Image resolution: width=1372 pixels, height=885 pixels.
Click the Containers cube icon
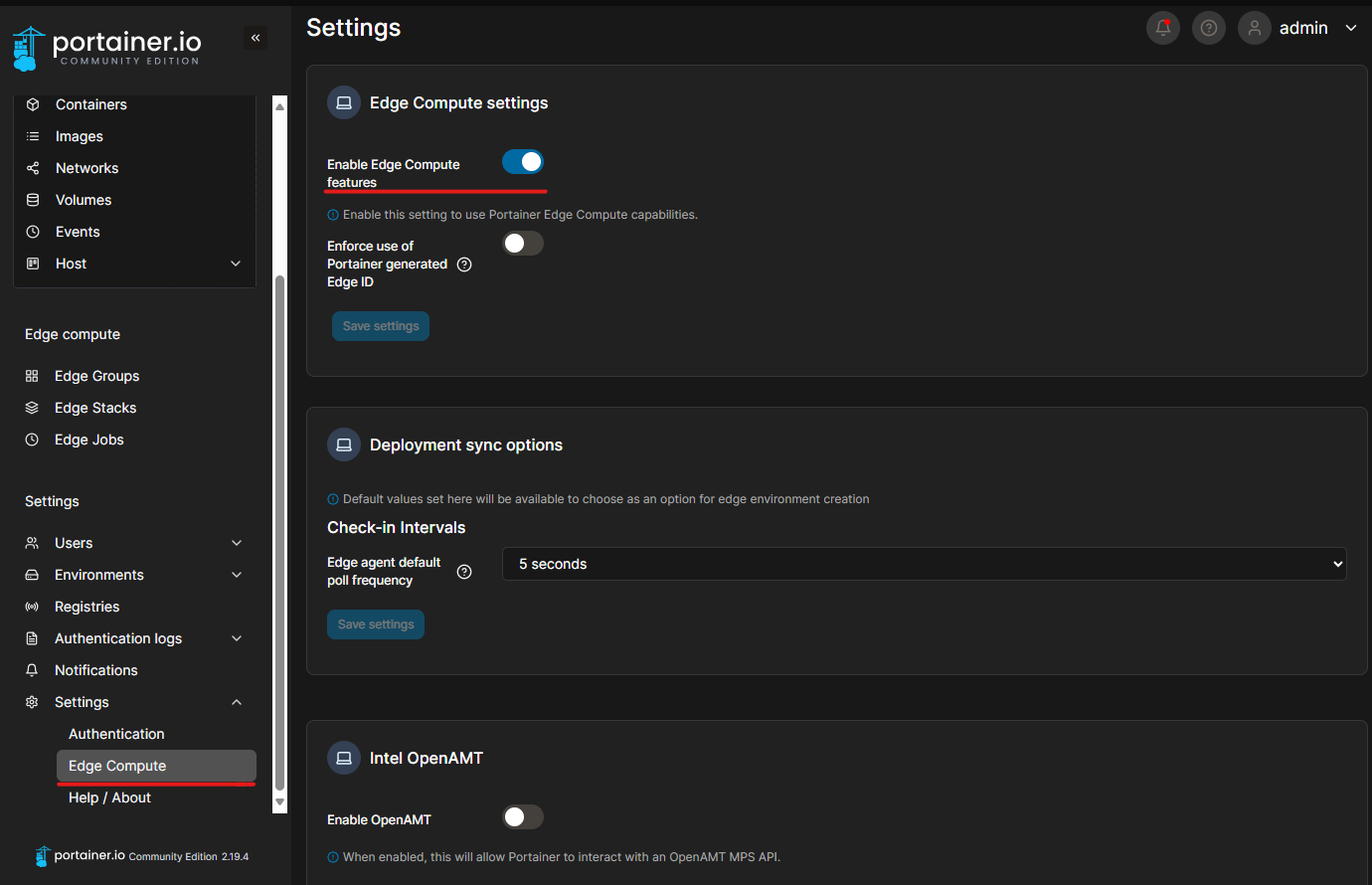33,104
